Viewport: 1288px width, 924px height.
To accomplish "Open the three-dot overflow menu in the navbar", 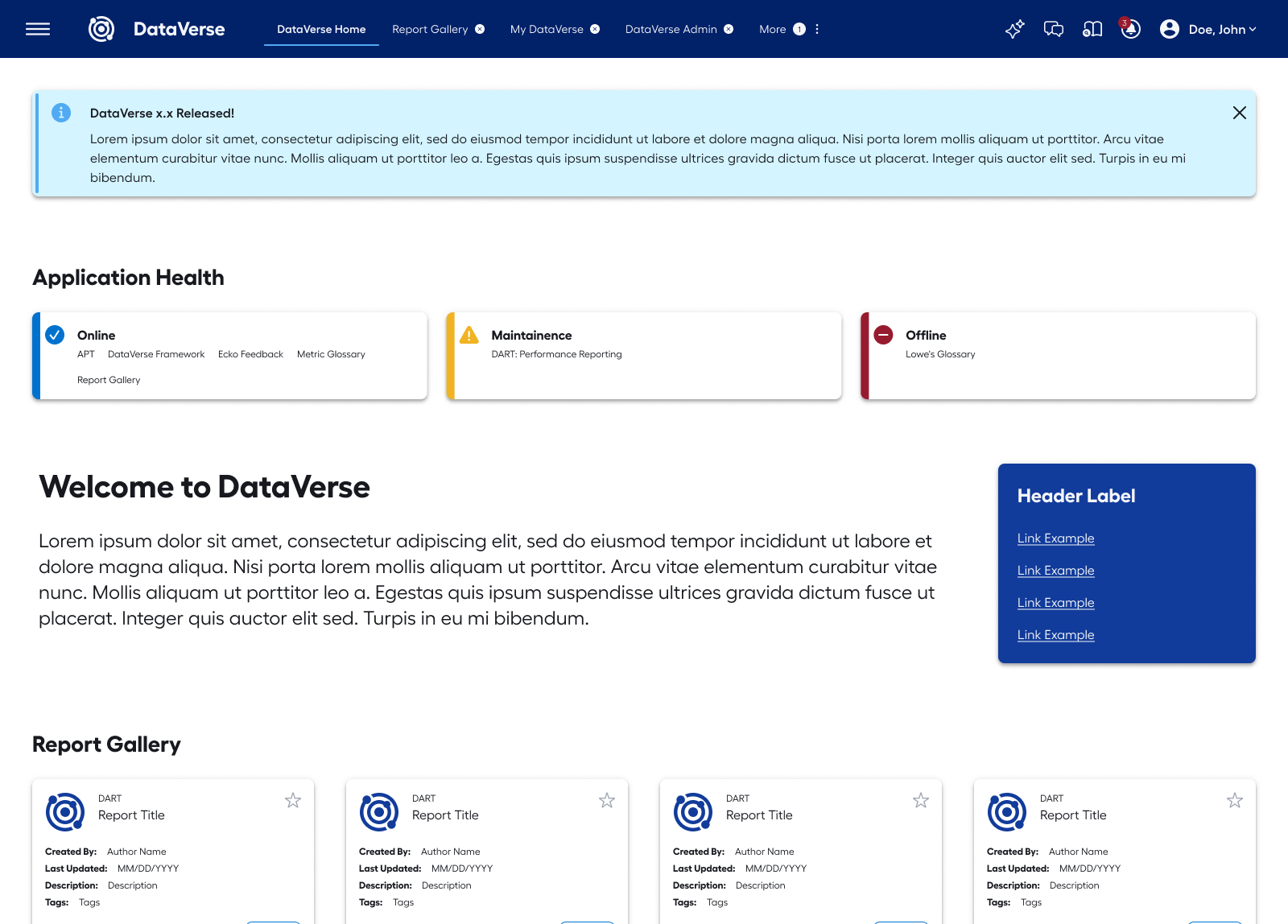I will pos(817,29).
